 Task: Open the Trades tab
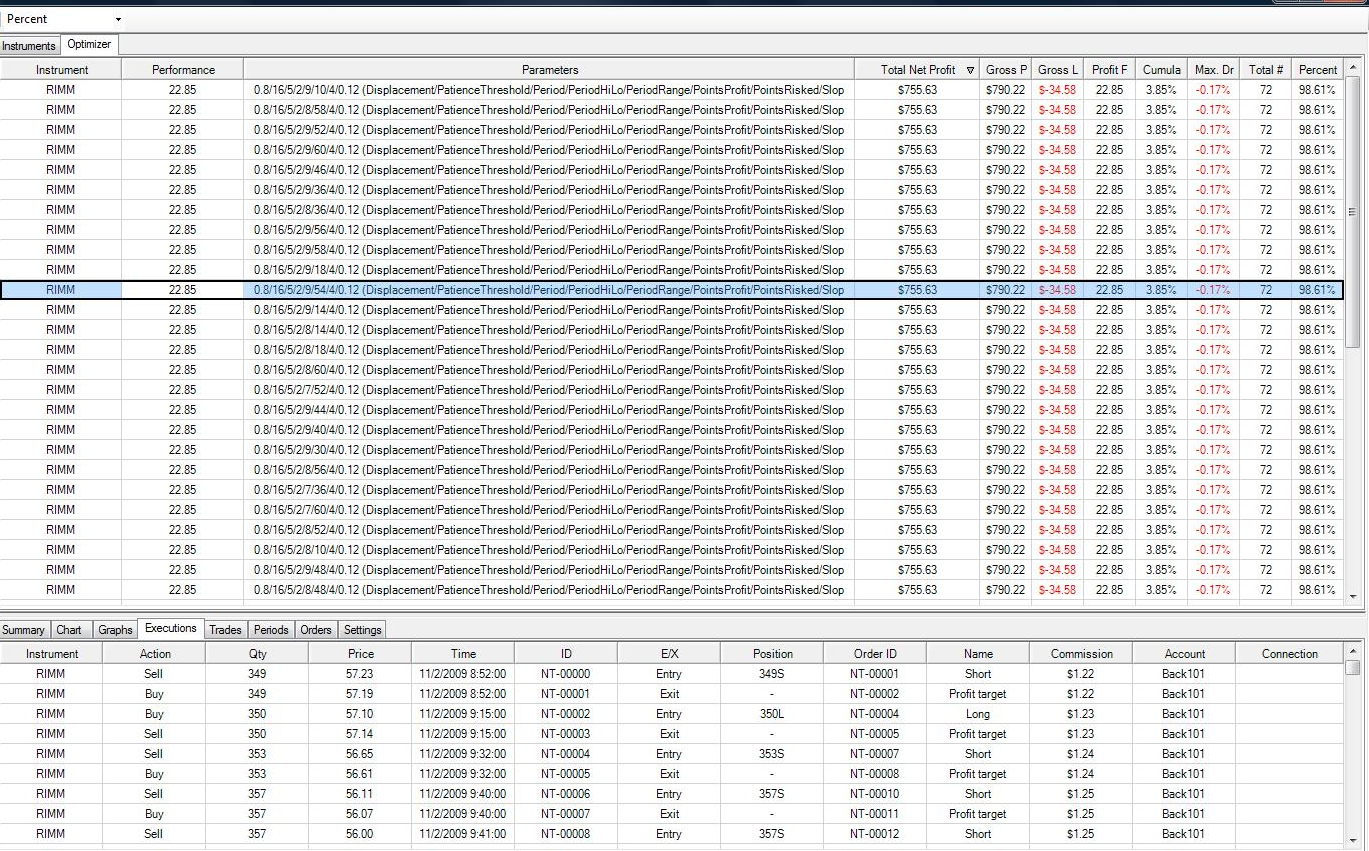point(225,630)
